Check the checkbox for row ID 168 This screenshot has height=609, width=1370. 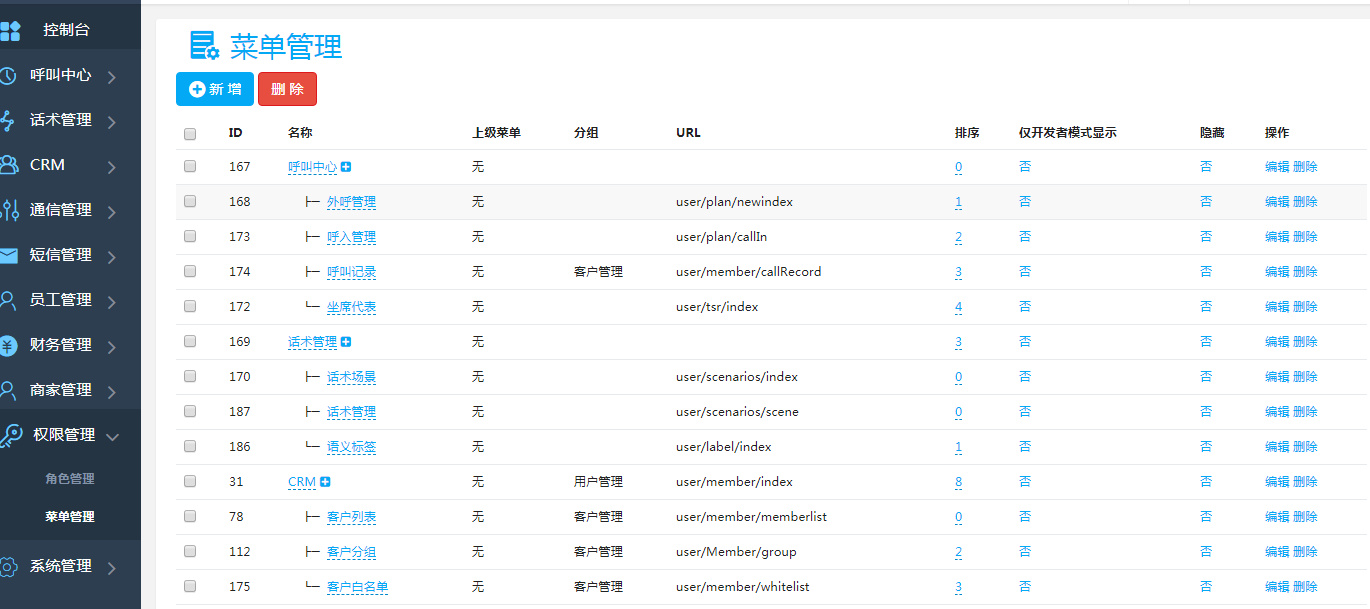(190, 201)
